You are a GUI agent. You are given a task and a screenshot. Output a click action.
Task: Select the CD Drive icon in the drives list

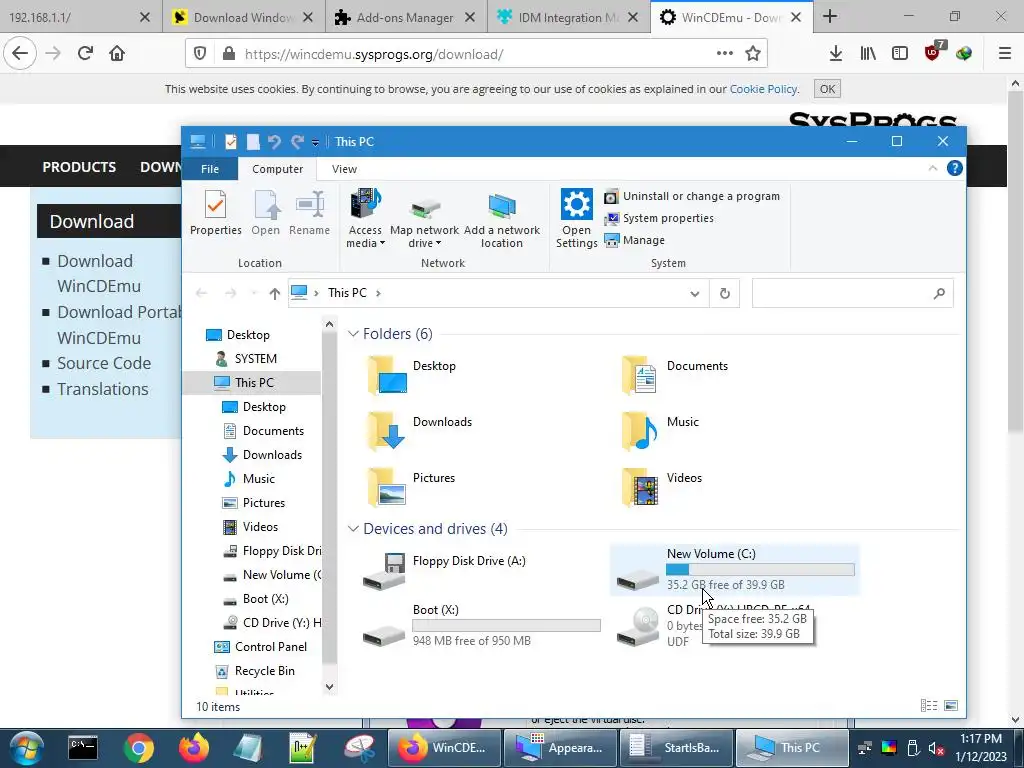(639, 626)
